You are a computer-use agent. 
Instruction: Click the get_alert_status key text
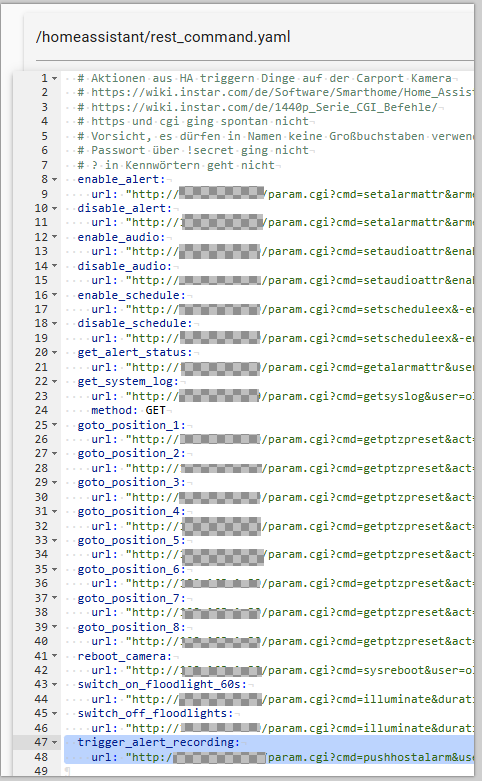pos(134,353)
